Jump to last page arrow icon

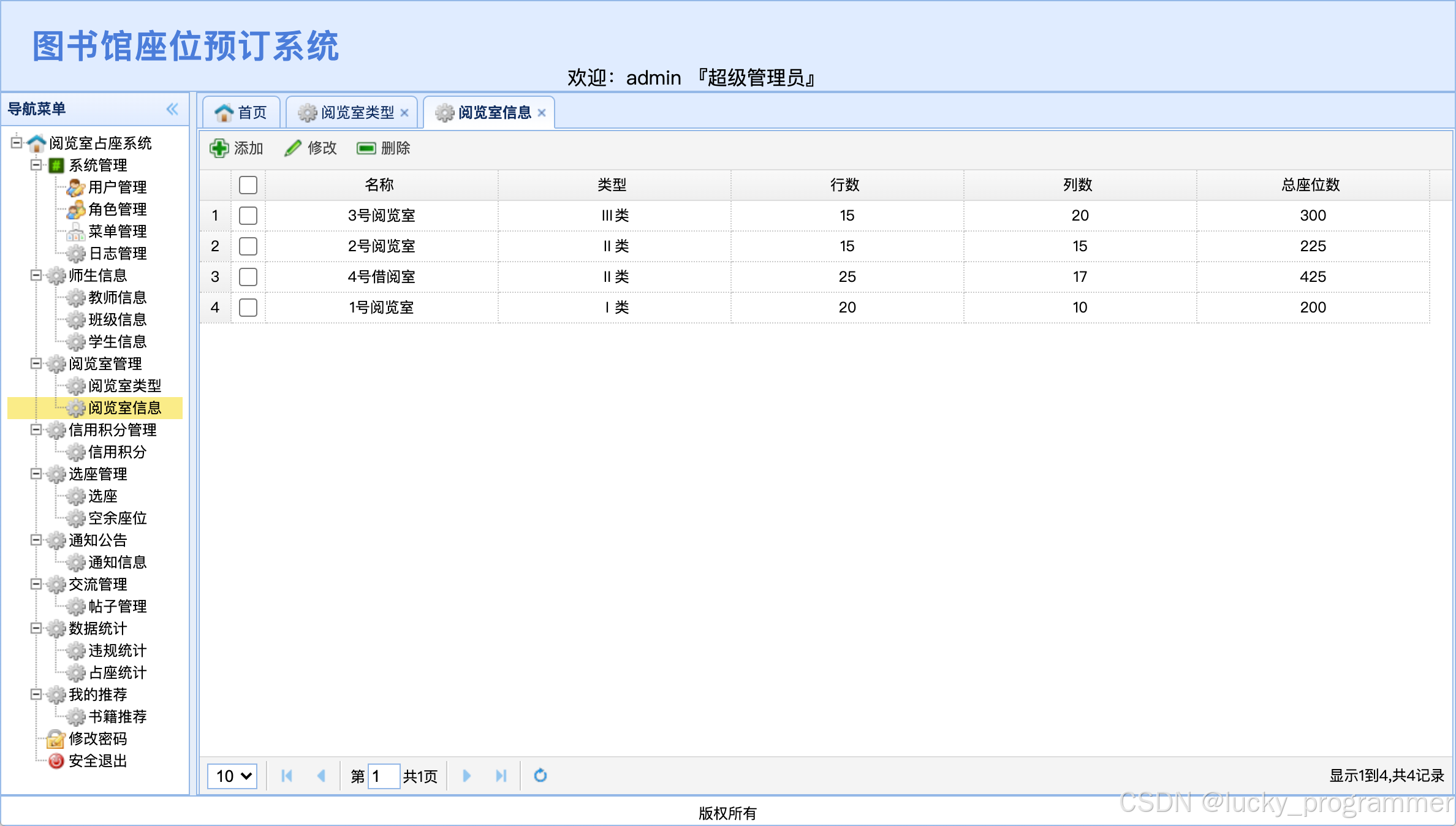coord(501,776)
